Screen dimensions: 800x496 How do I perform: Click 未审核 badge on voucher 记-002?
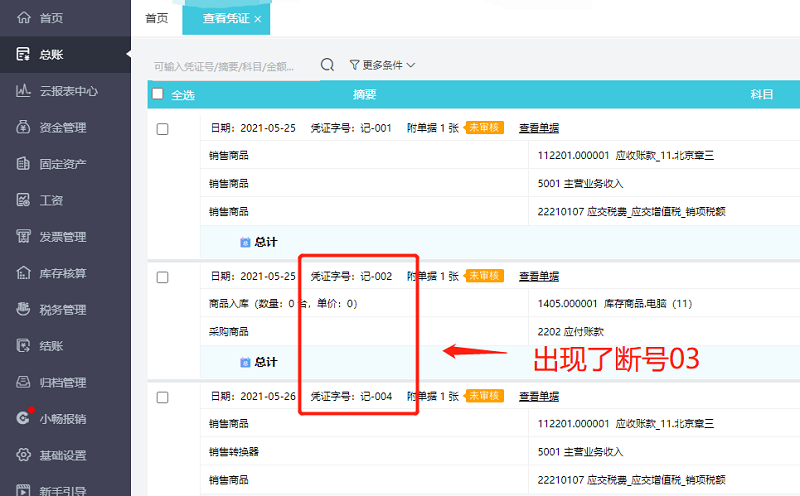point(484,276)
